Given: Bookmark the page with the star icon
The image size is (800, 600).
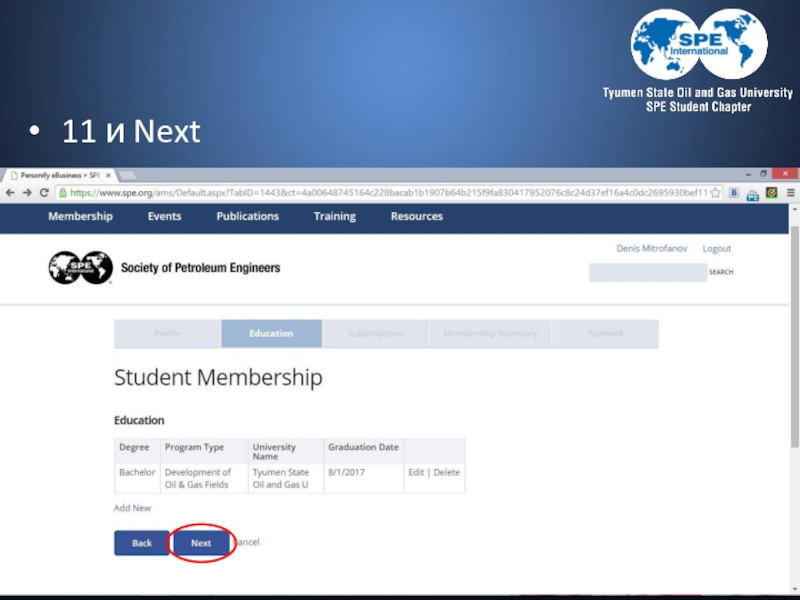Looking at the screenshot, I should (x=717, y=192).
